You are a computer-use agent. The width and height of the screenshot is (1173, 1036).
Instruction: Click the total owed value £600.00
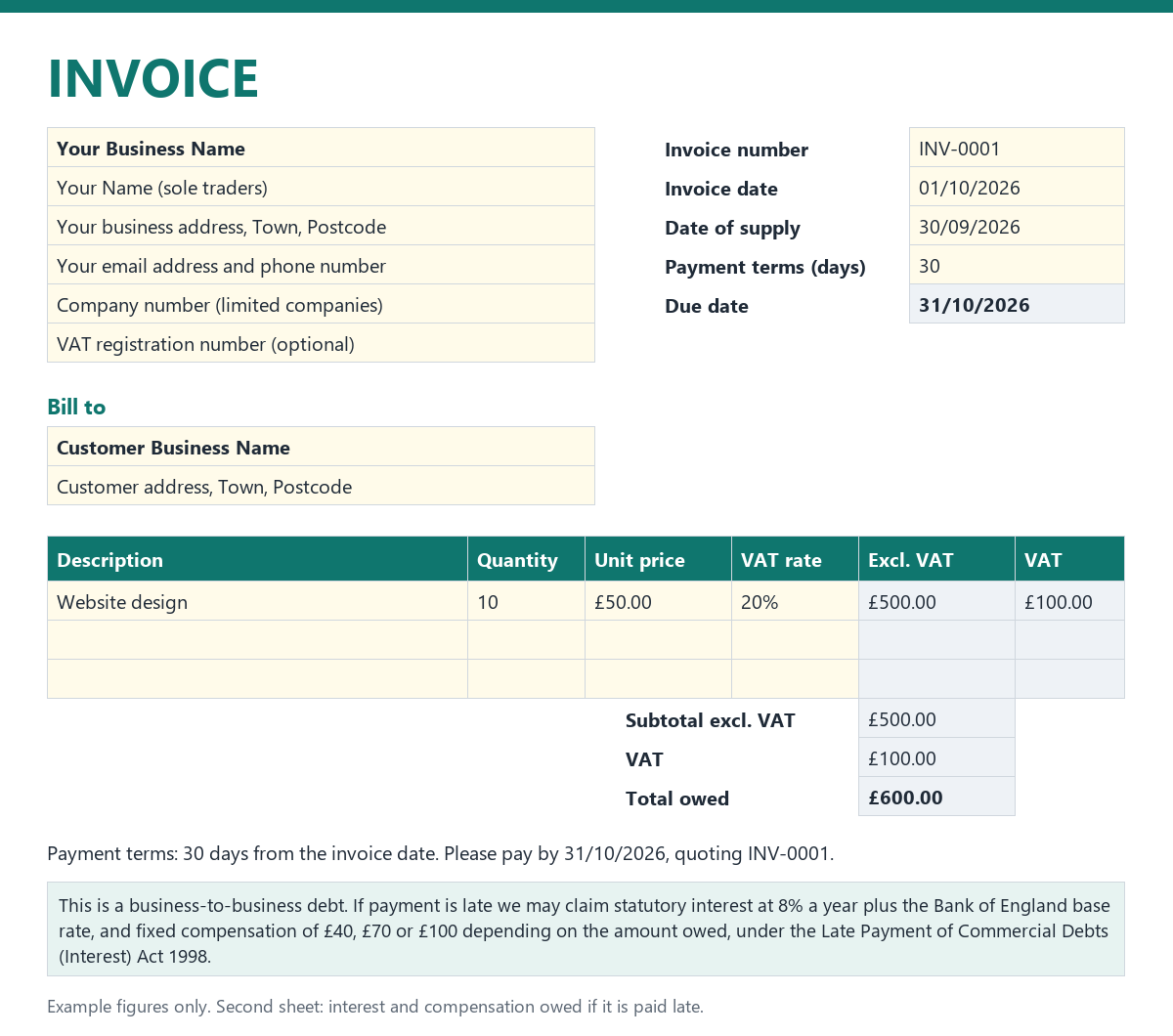point(936,797)
